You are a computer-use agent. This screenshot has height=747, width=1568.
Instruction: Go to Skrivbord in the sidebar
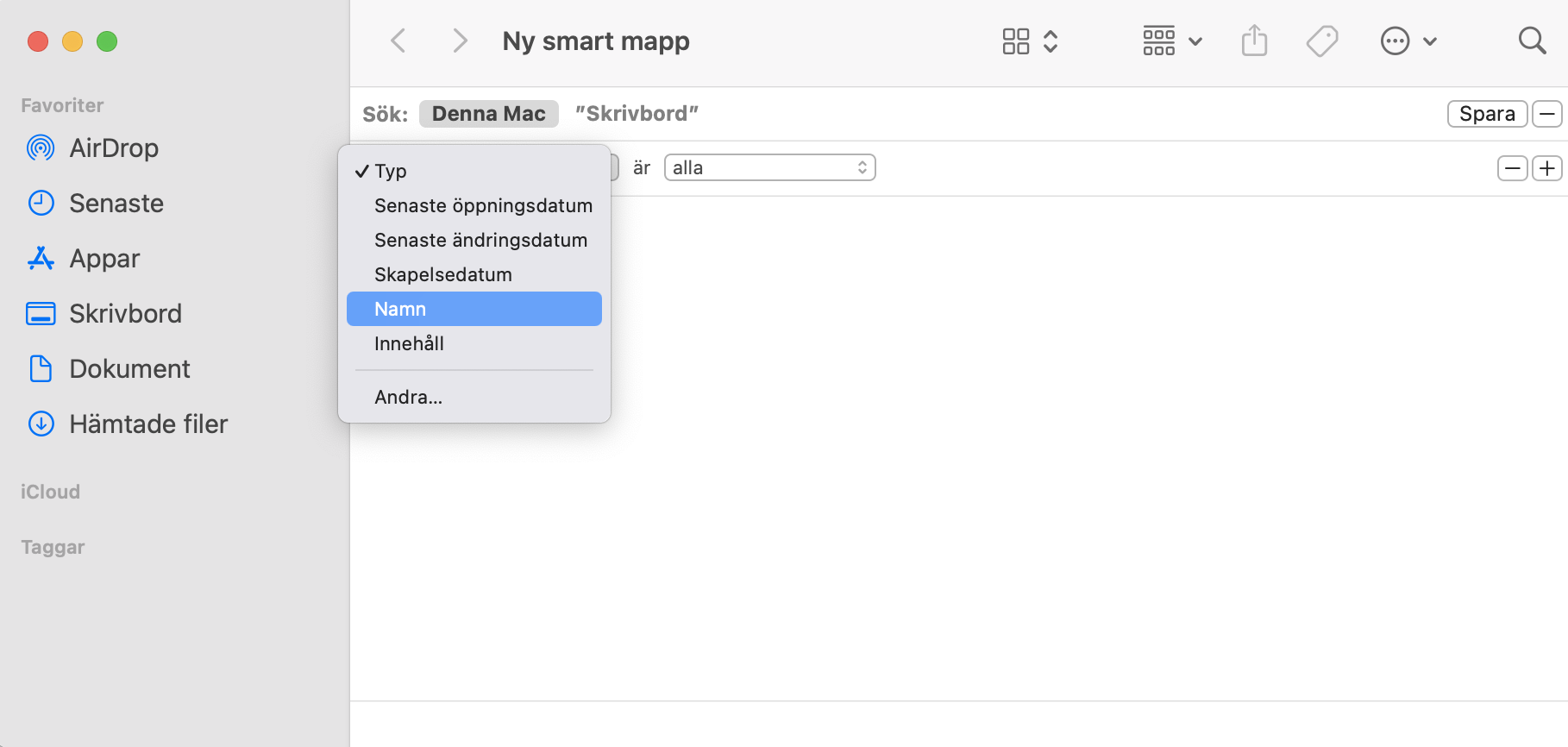[x=104, y=314]
